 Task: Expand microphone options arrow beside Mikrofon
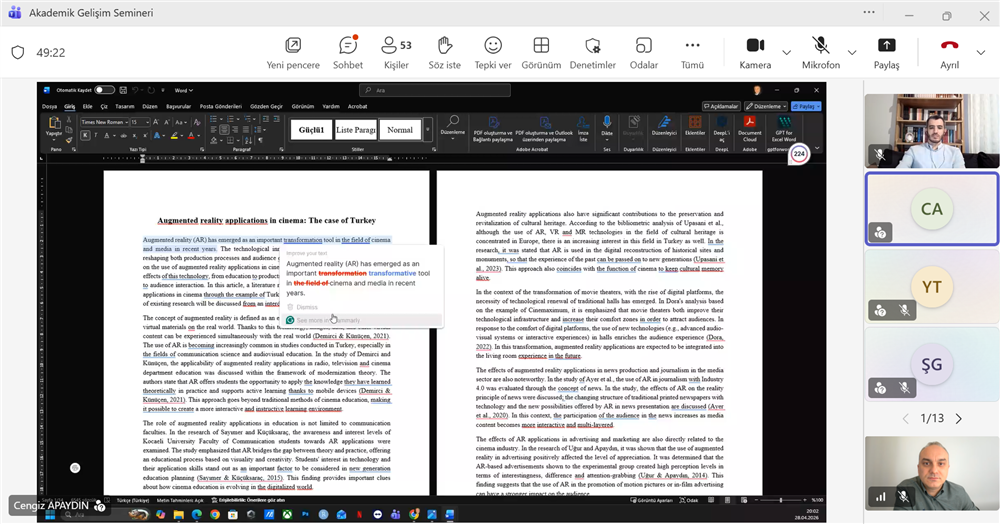[x=852, y=52]
